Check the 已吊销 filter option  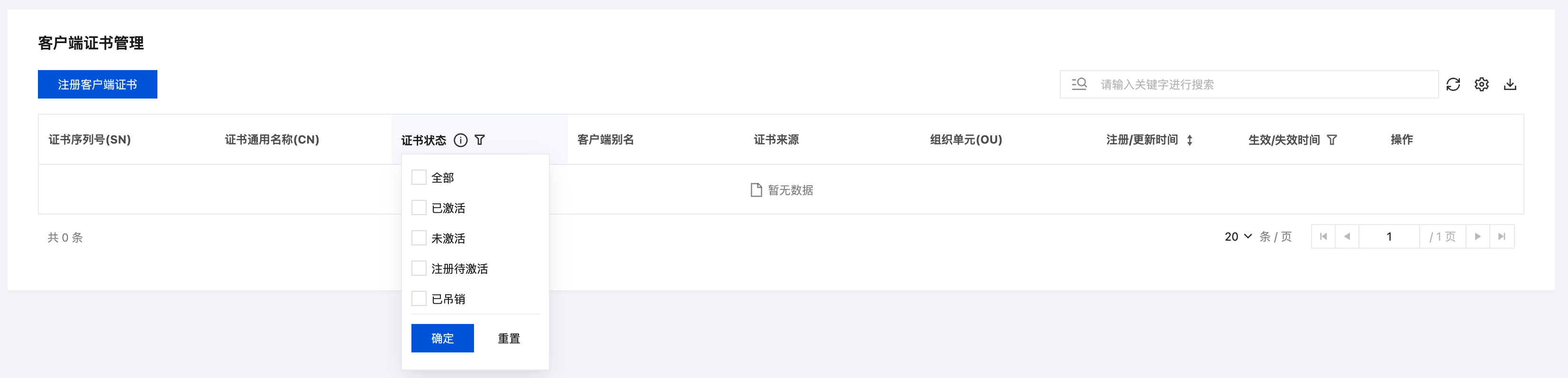pos(419,299)
